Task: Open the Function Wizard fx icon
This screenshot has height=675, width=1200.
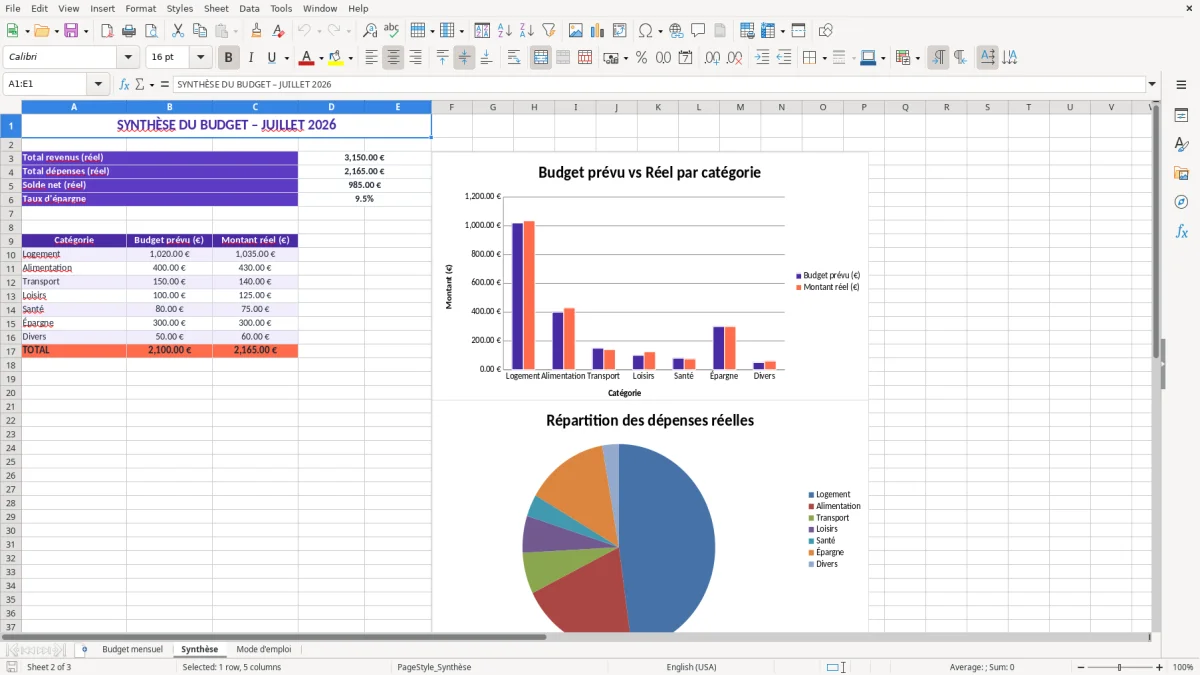Action: click(125, 84)
